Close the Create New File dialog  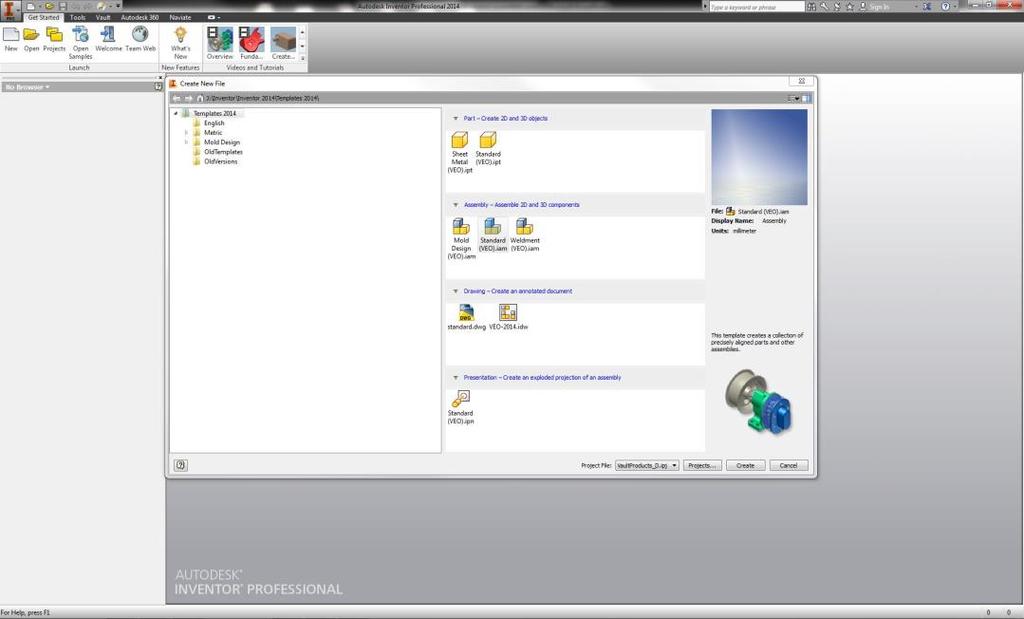point(801,81)
